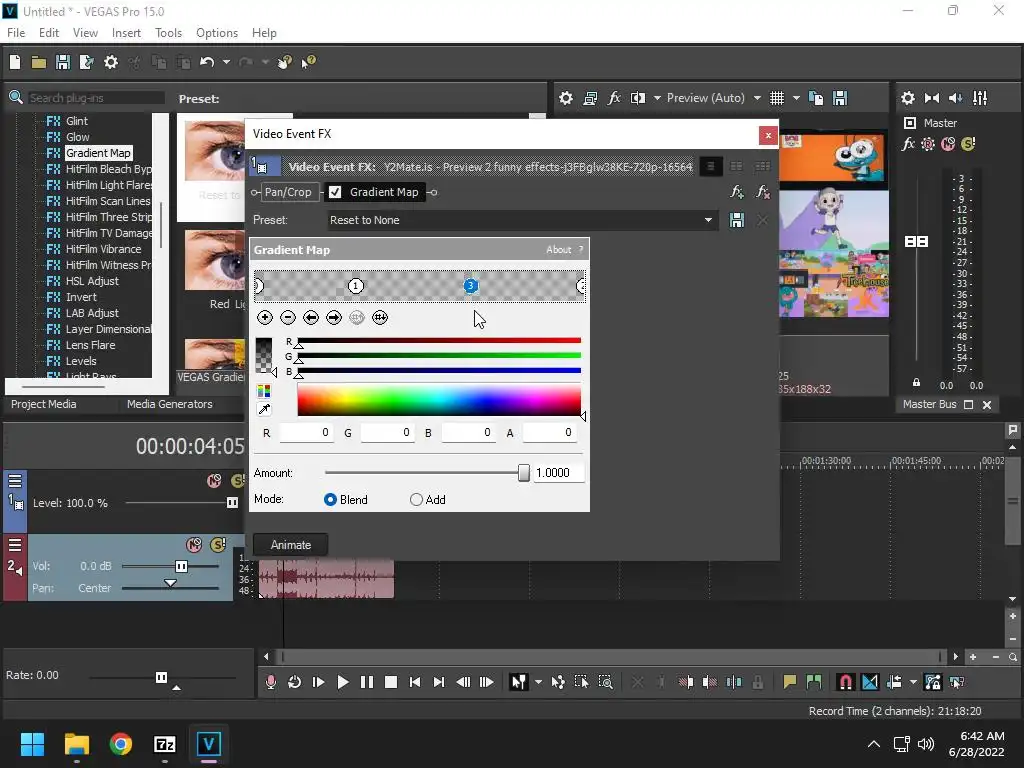Open video track 1 hamburger menu
1024x768 pixels.
pos(15,481)
